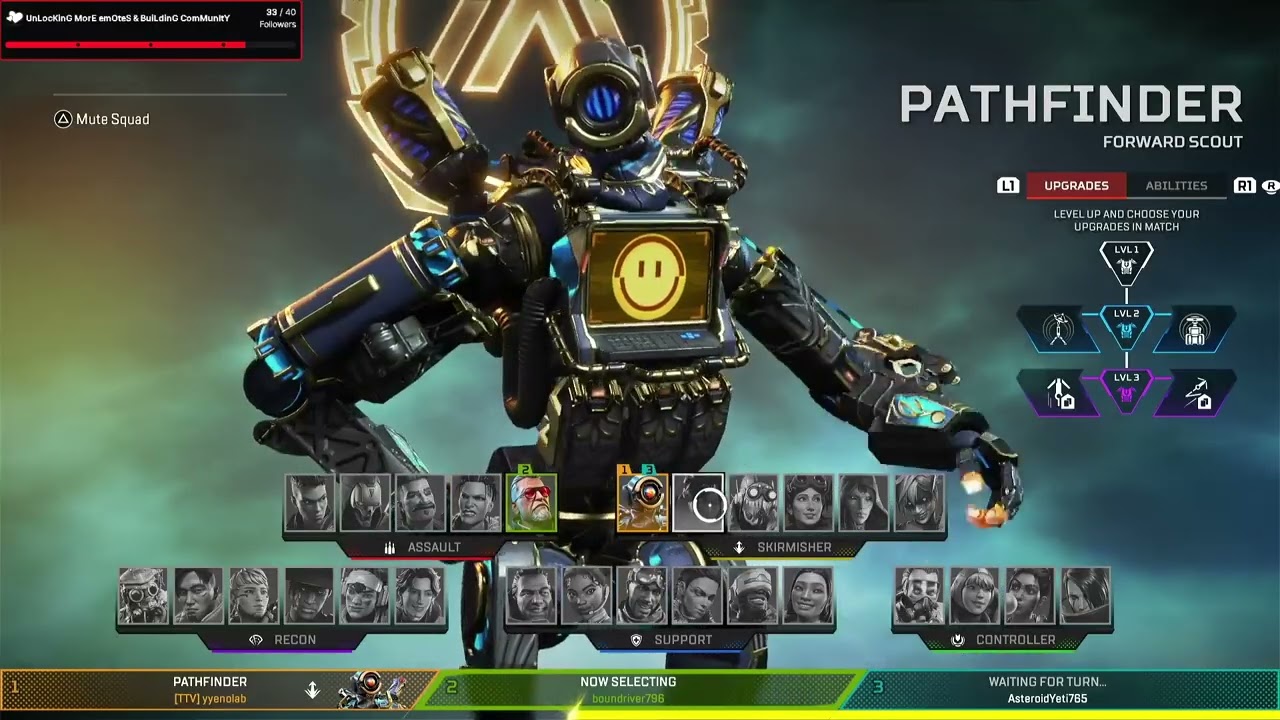Choose Crypto portrait in the Recon row
Screen dimensions: 1280x720
coord(198,596)
